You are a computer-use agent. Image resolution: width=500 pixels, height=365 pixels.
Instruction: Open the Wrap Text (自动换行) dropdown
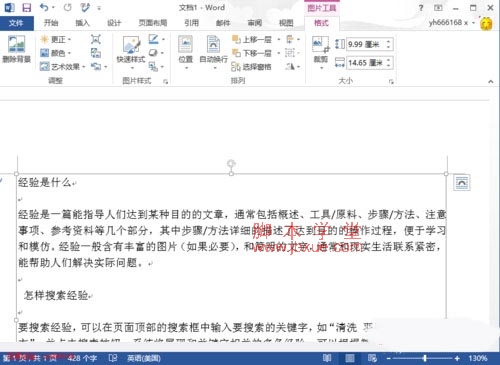pos(214,52)
